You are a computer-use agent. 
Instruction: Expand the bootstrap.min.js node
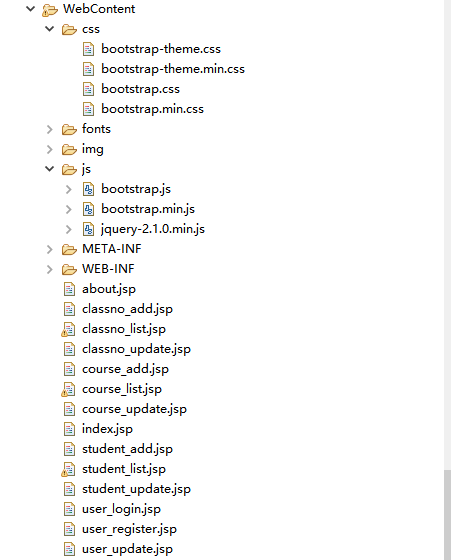[69, 209]
